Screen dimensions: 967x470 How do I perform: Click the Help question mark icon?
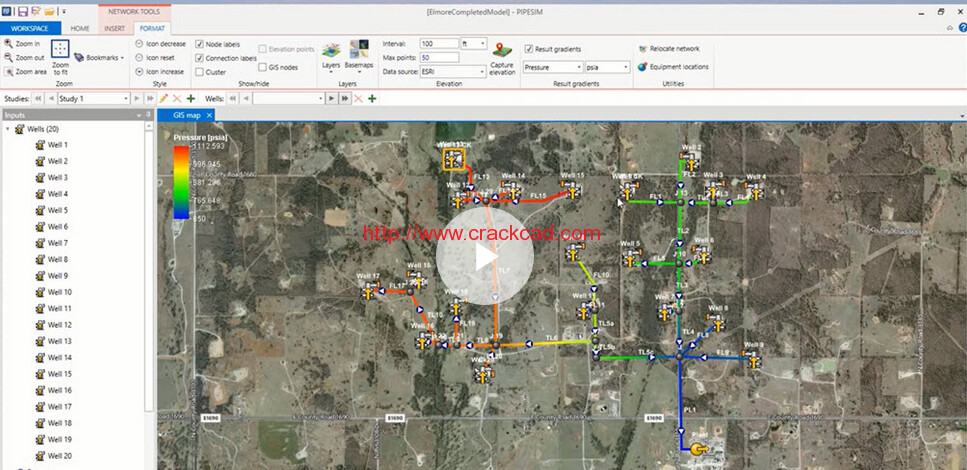[963, 27]
